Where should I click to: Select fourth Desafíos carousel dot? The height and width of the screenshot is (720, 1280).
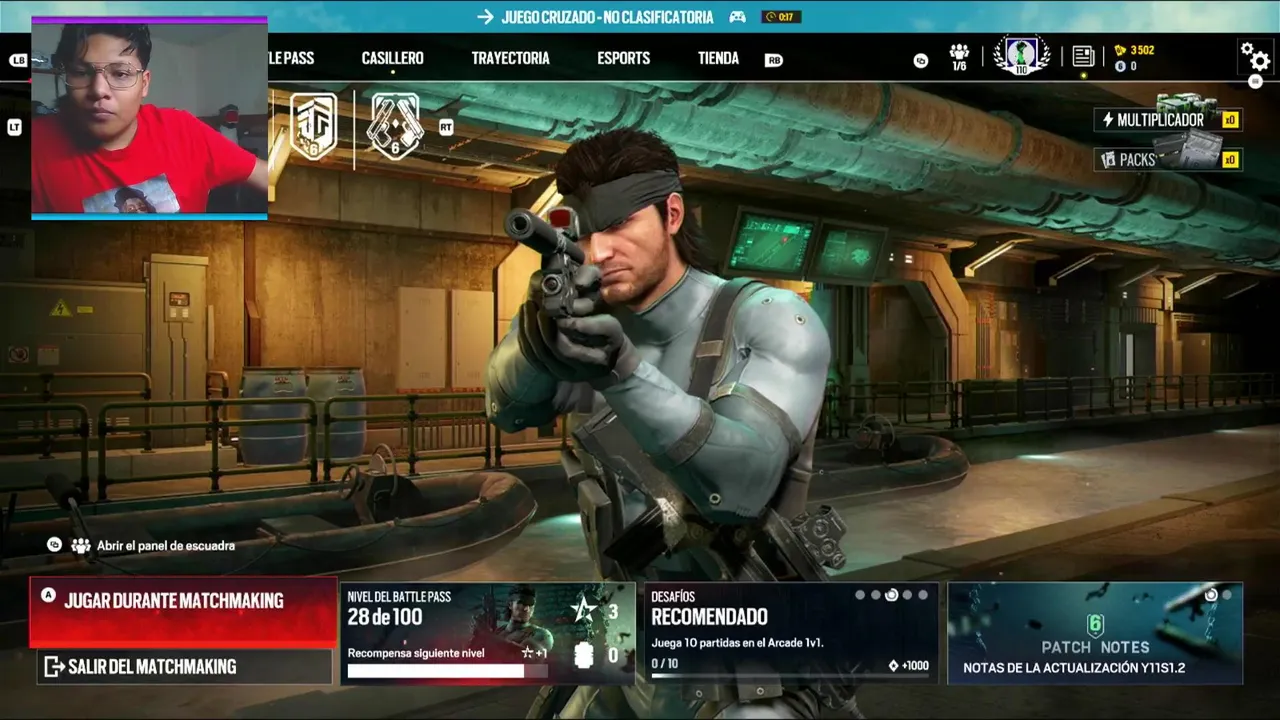coord(907,595)
